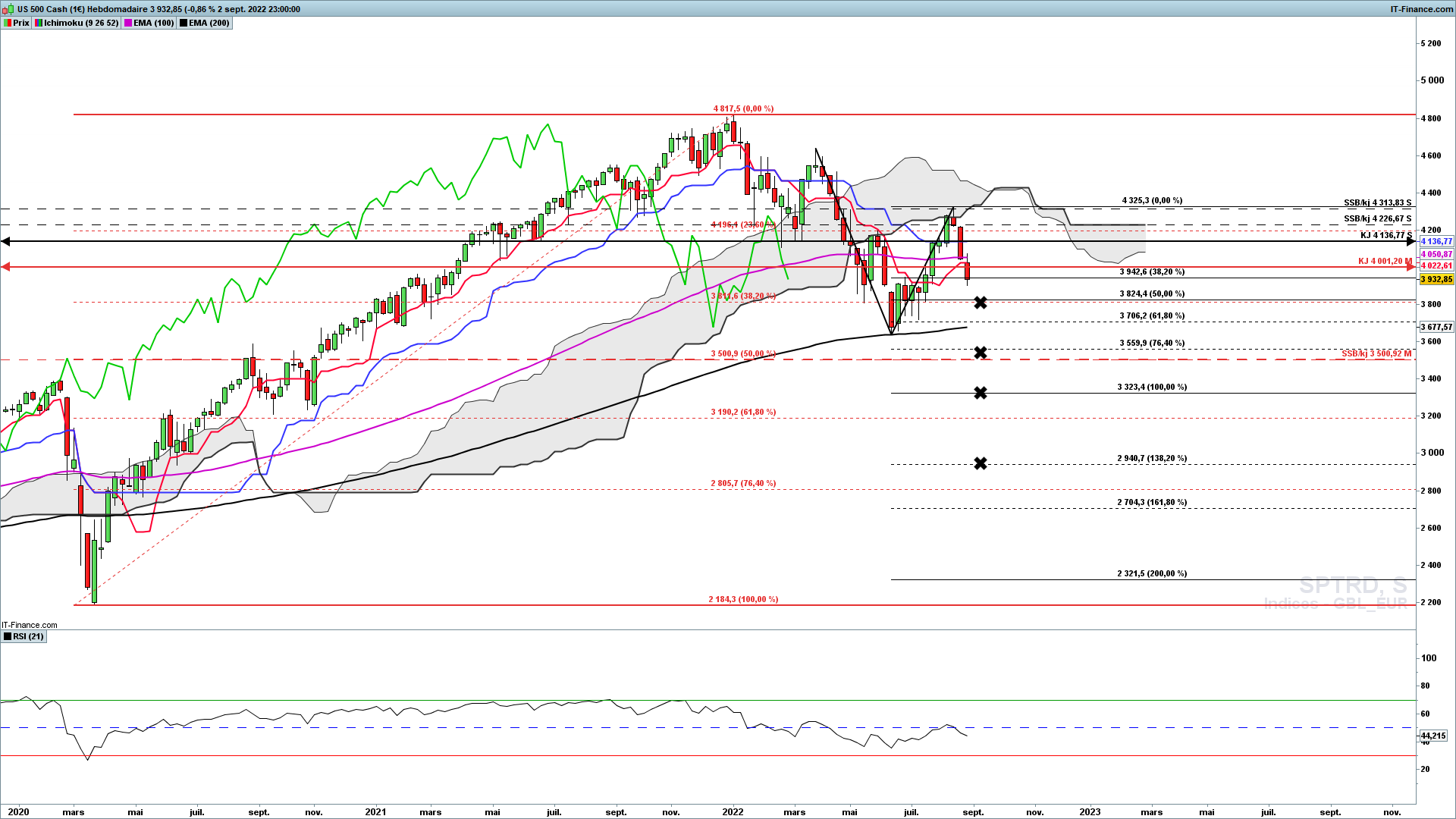The height and width of the screenshot is (819, 1456).
Task: Click the 3 824,4 (50,00 %) retracement label
Action: point(1152,293)
